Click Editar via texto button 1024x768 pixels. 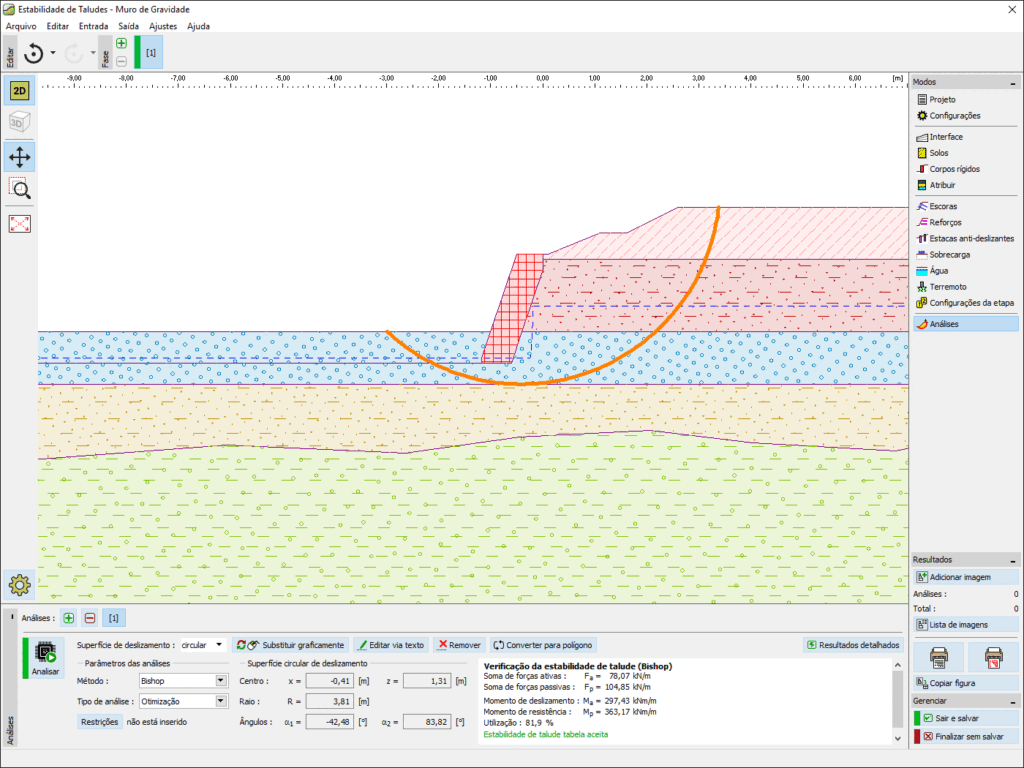click(391, 645)
